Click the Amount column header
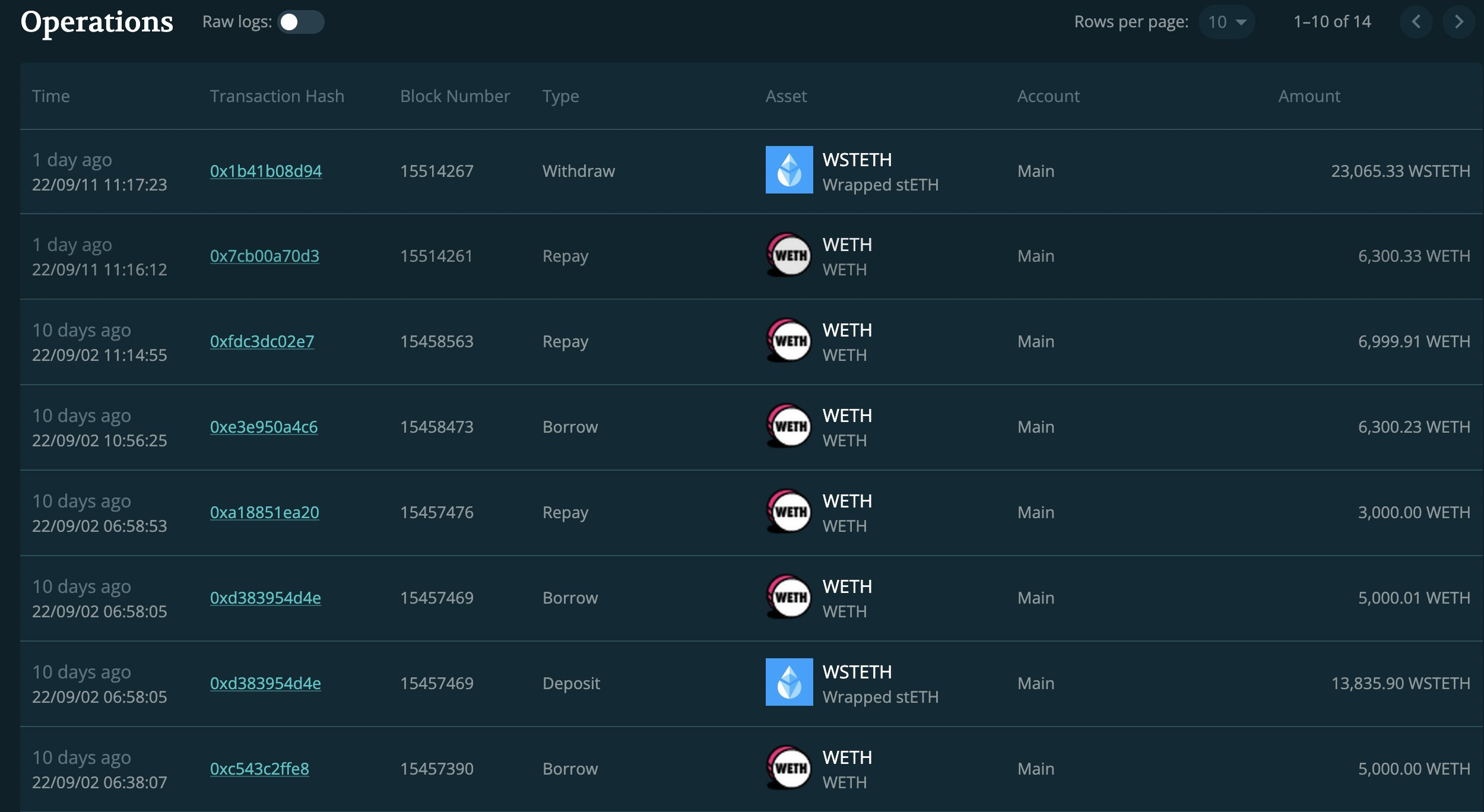Viewport: 1484px width, 812px height. [x=1309, y=96]
